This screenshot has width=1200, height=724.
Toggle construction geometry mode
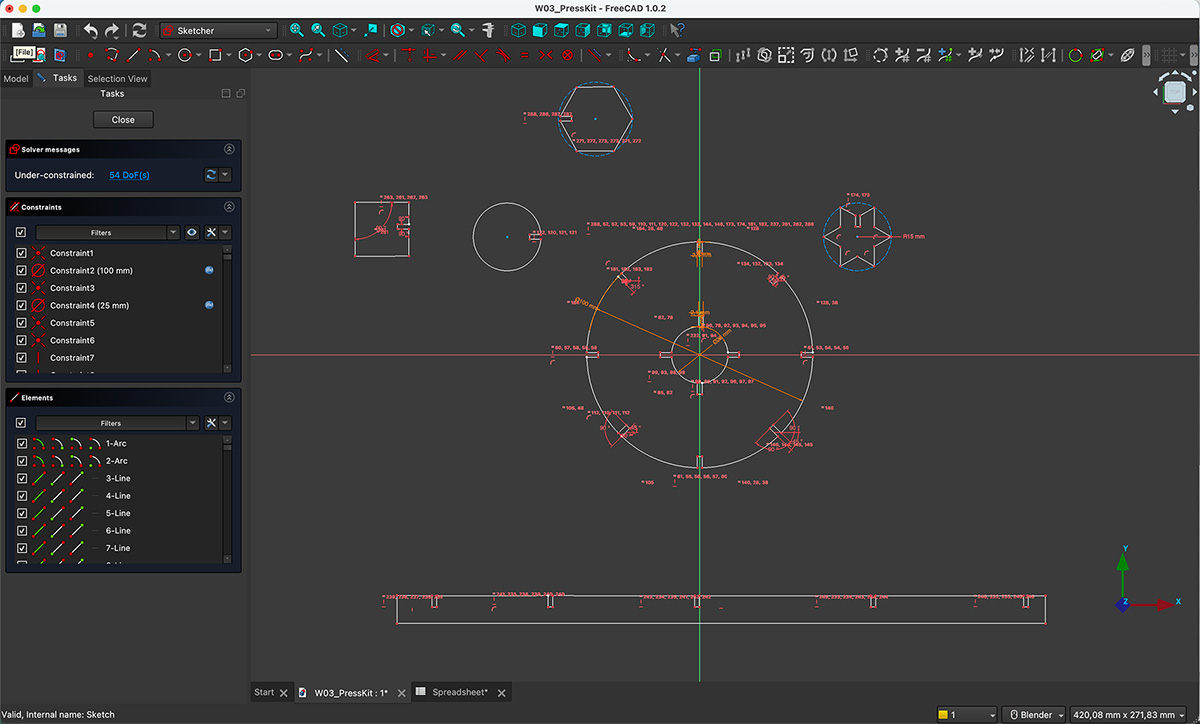click(342, 55)
